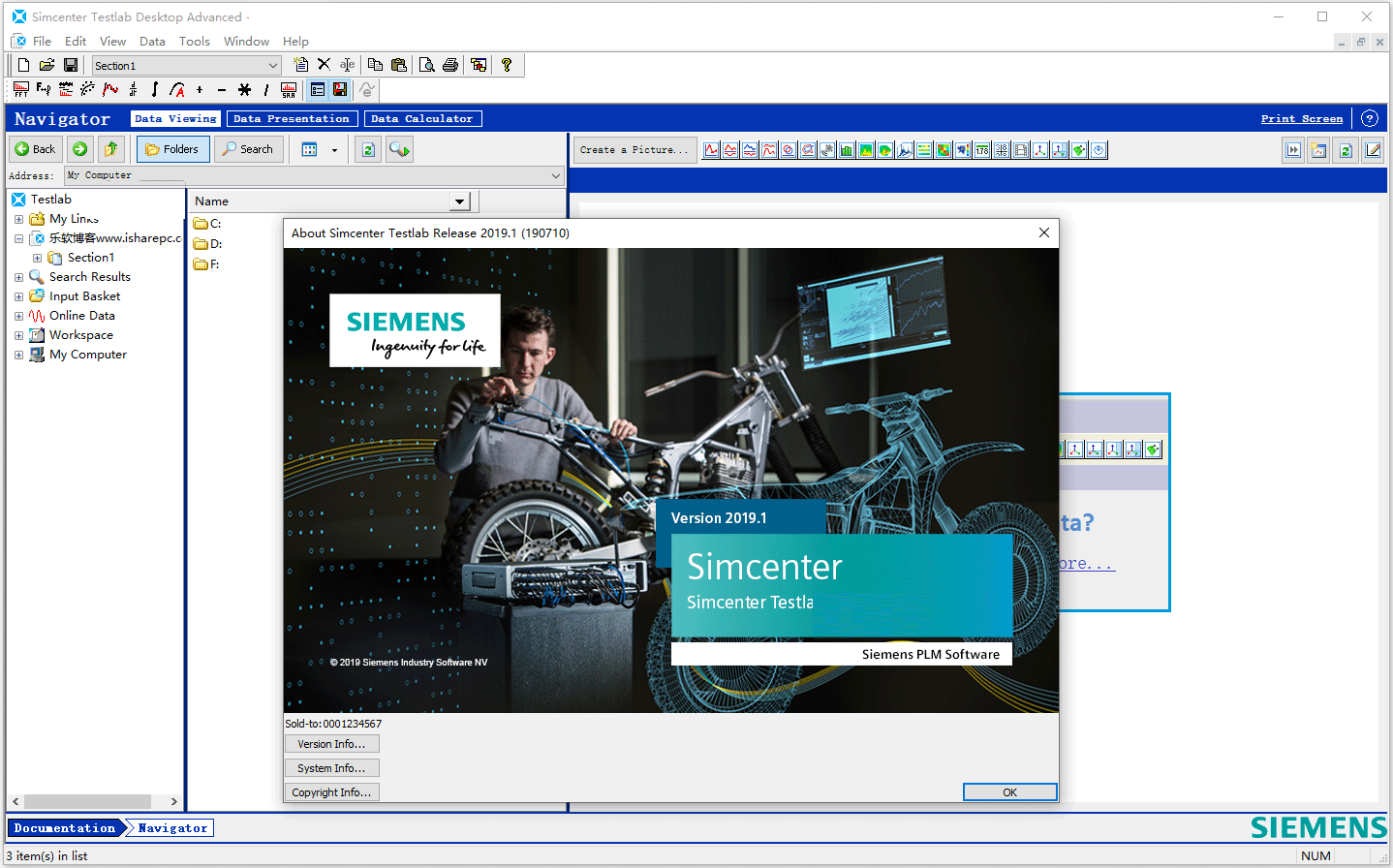Viewport: 1393px width, 868px height.
Task: Click the Save floppy disk icon
Action: (71, 65)
